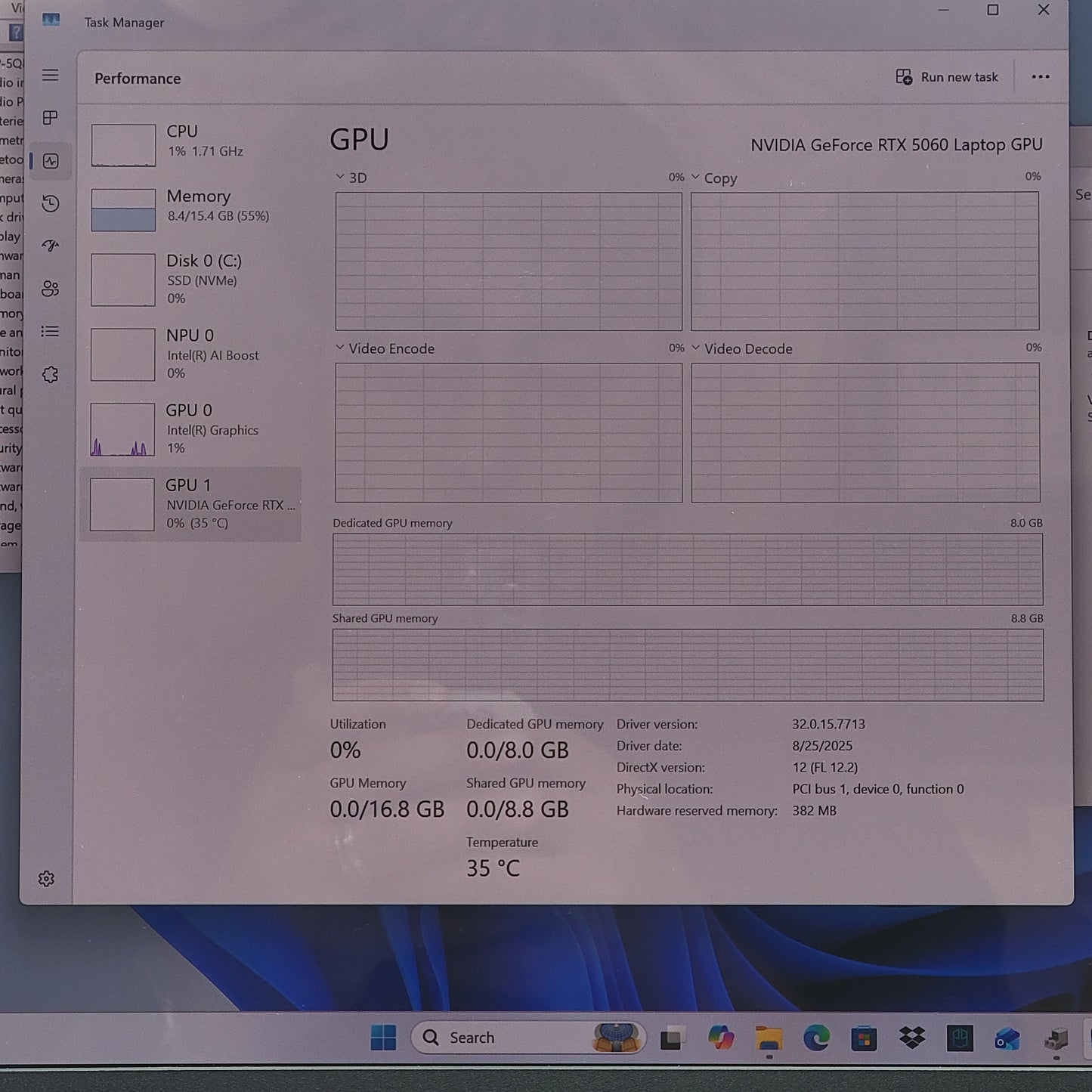Open the Services page icon

pos(50,375)
